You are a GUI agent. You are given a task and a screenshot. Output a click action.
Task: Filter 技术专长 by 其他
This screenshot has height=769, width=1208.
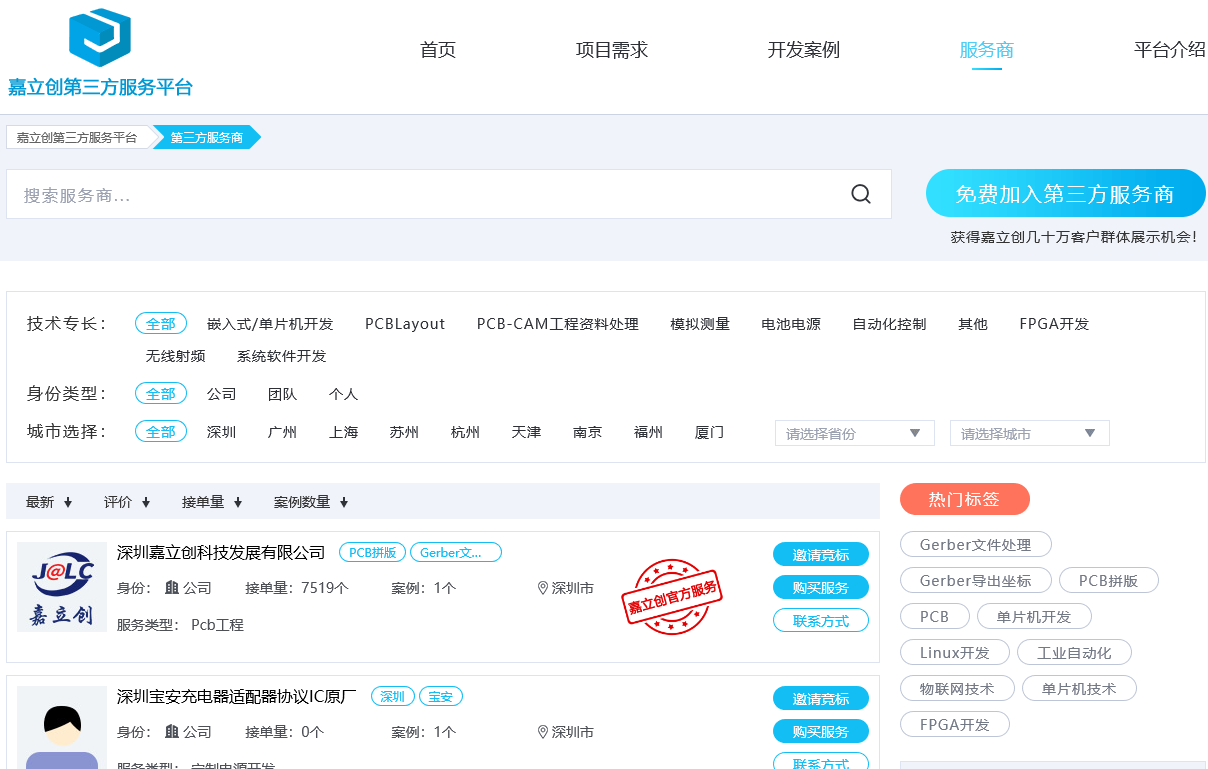973,324
